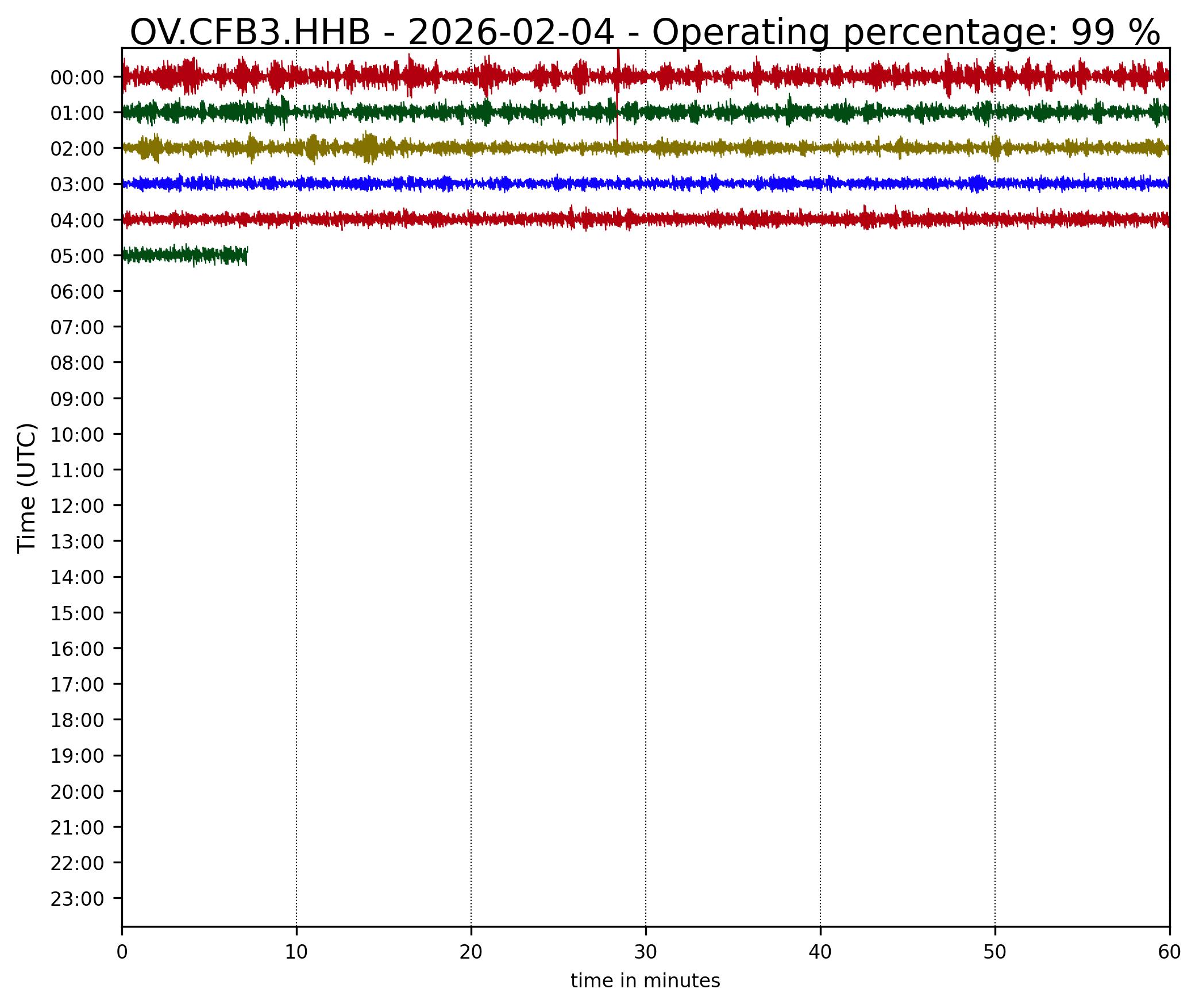This screenshot has width=1199, height=1008.
Task: Click the 0 minute tick label
Action: 122,953
